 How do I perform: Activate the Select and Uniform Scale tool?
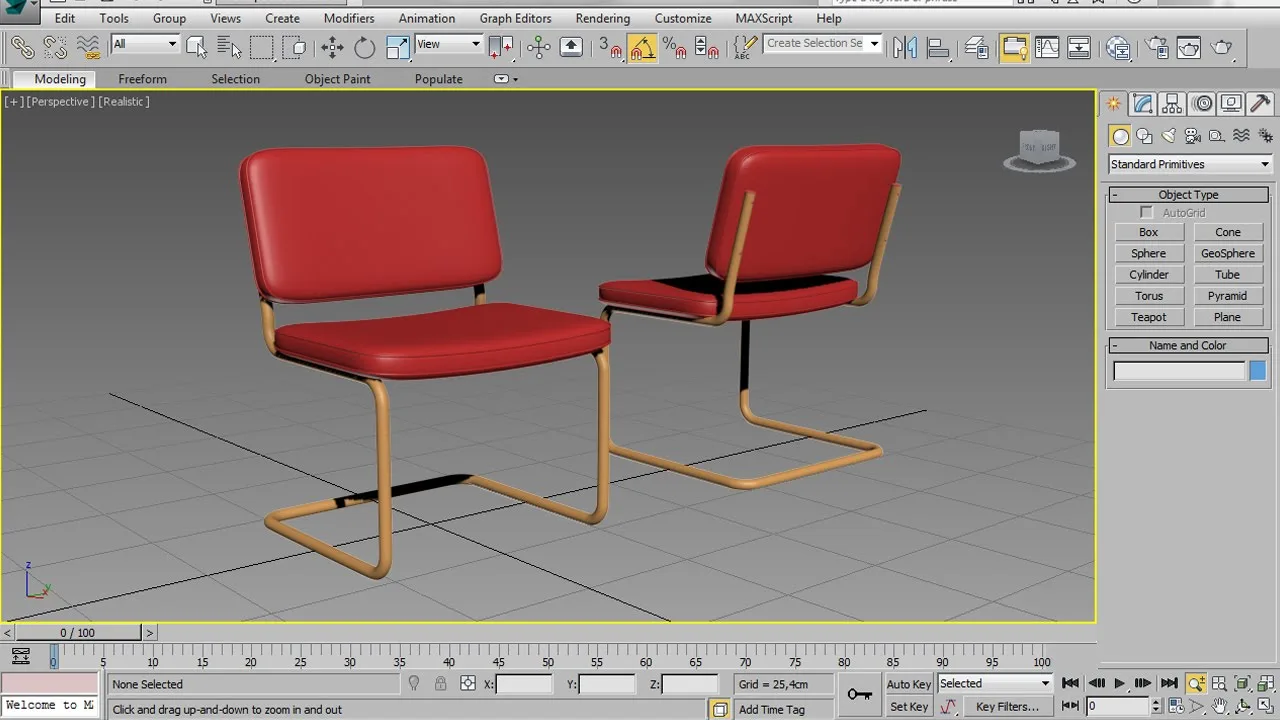pyautogui.click(x=398, y=47)
